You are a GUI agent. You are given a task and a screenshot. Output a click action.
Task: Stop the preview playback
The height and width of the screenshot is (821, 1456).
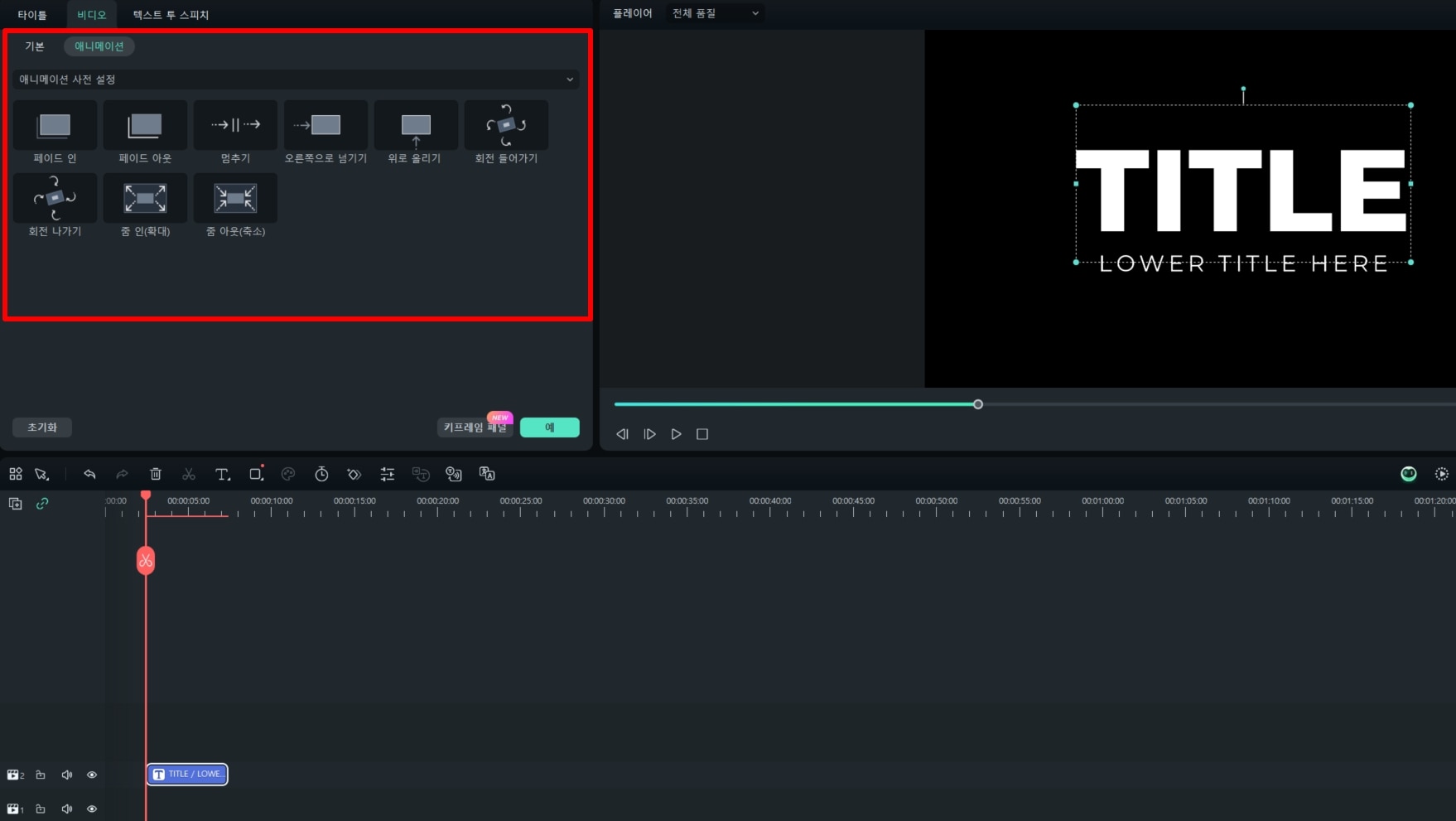[x=702, y=434]
